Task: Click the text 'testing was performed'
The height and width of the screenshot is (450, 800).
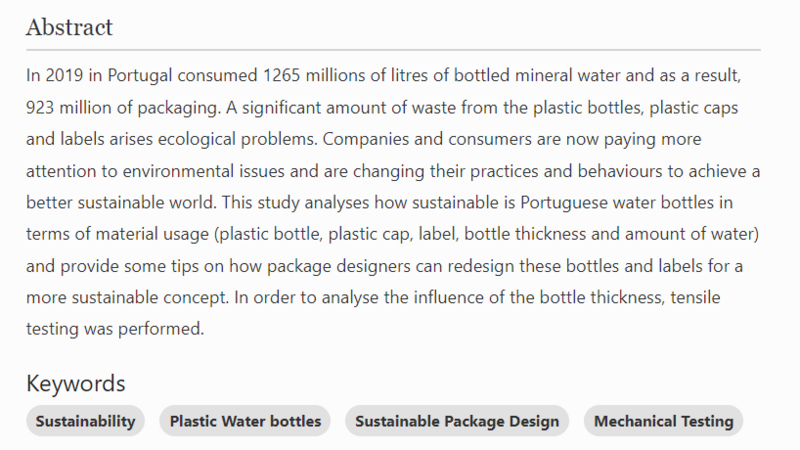Action: (115, 329)
